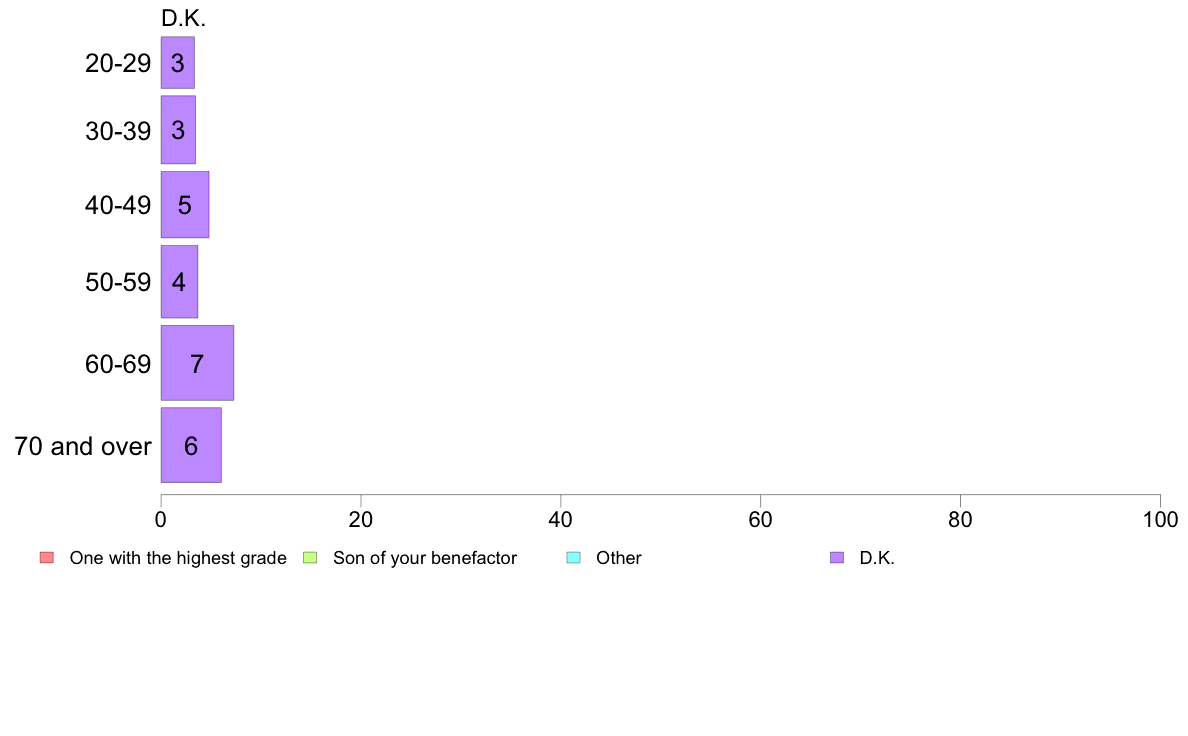The height and width of the screenshot is (736, 1188).
Task: Select the 30-39 bar showing 3
Action: pos(178,130)
